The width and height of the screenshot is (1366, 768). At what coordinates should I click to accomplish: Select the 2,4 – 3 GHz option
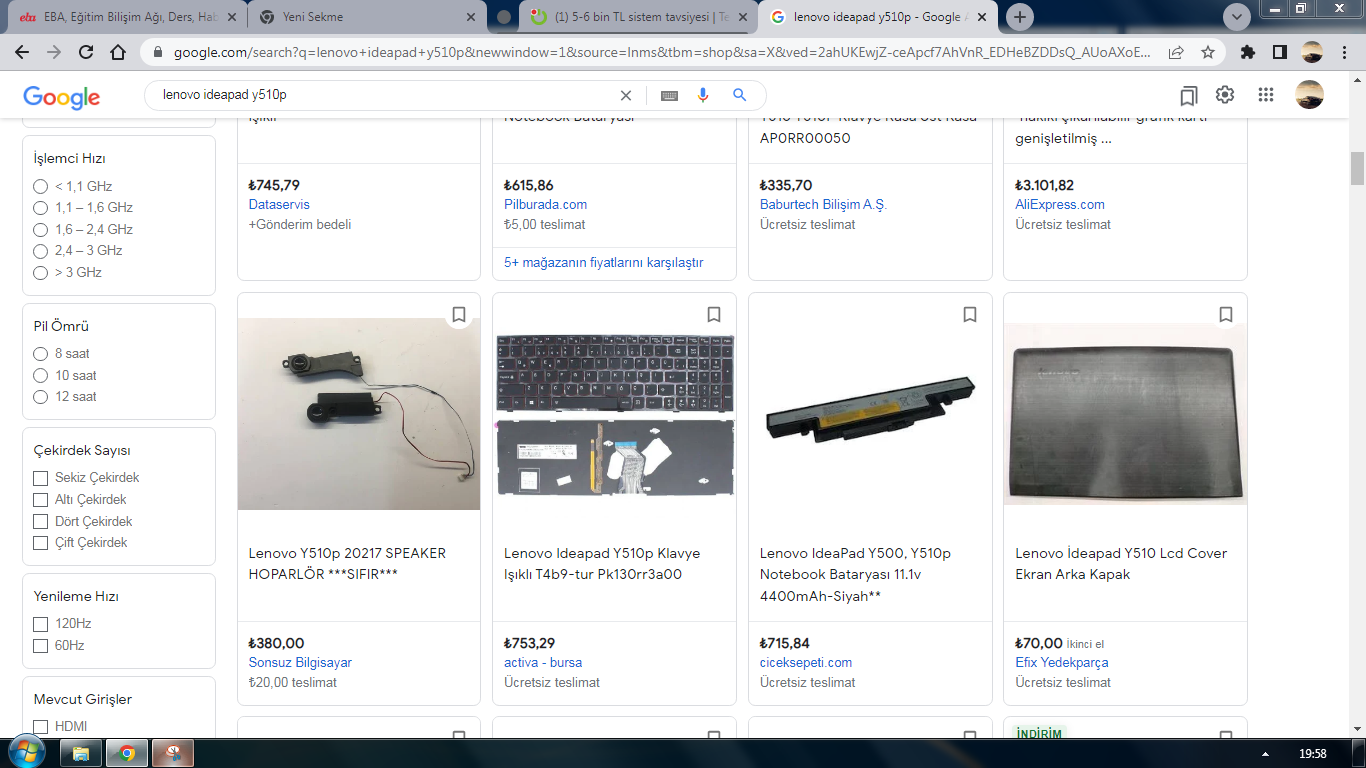tap(40, 251)
